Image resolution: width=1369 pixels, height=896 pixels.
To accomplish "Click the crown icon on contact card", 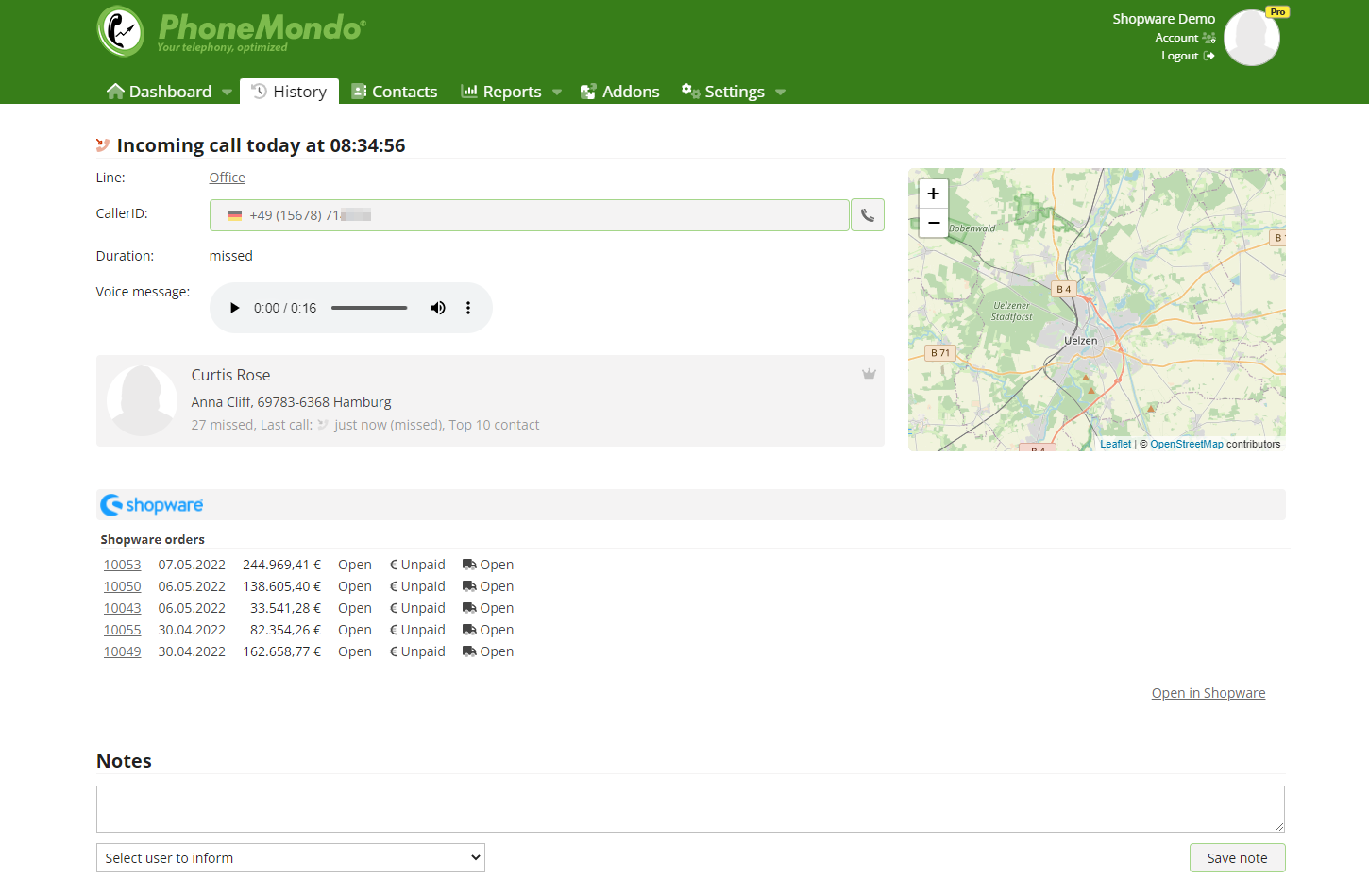I will coord(869,374).
